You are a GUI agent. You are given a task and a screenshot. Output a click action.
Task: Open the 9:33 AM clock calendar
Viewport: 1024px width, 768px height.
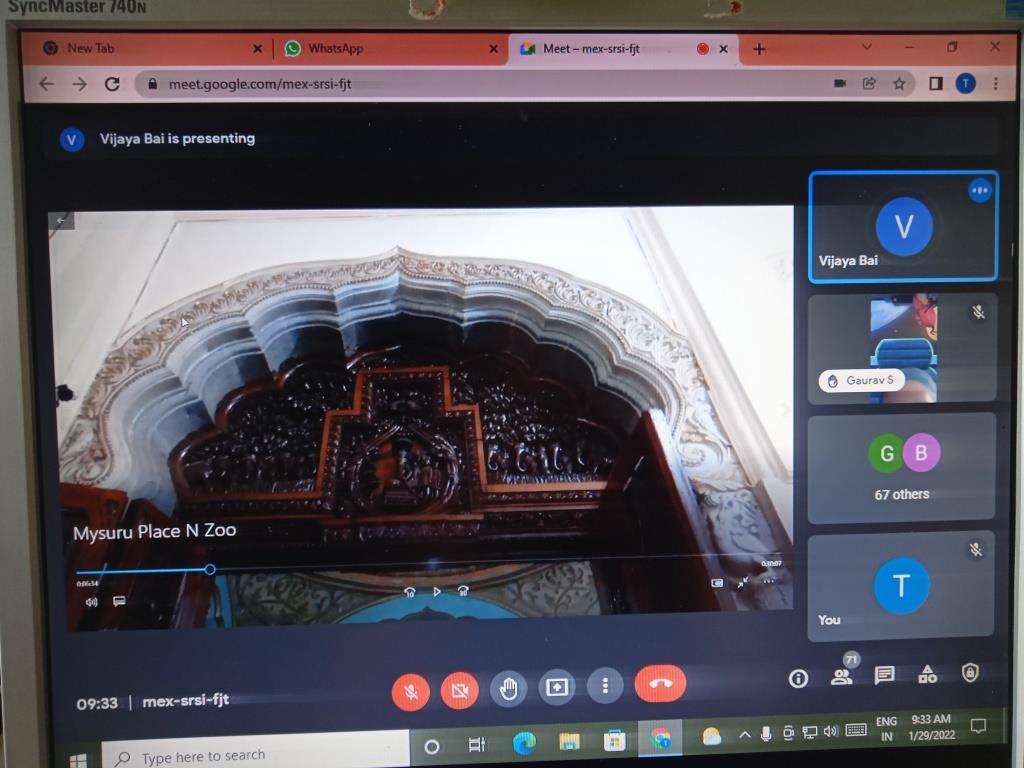[931, 727]
